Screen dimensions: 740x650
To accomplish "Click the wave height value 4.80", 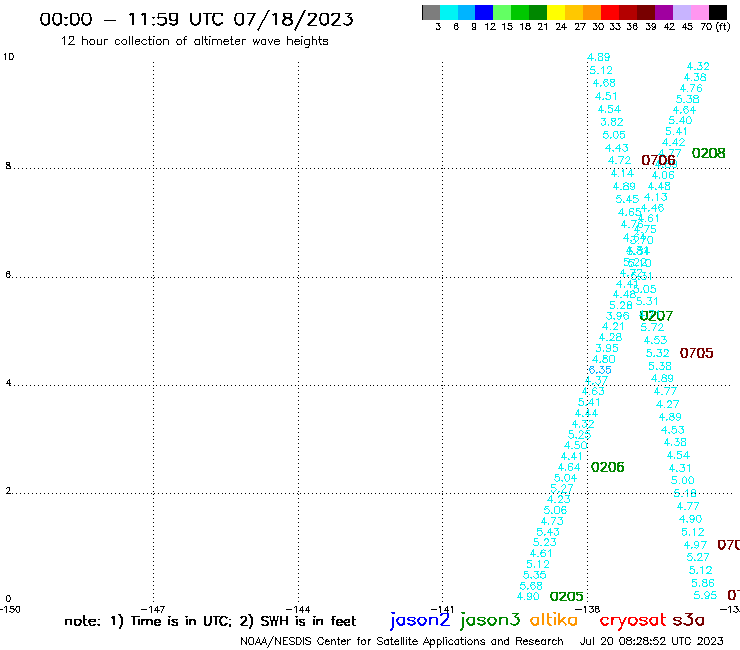I will tap(604, 359).
